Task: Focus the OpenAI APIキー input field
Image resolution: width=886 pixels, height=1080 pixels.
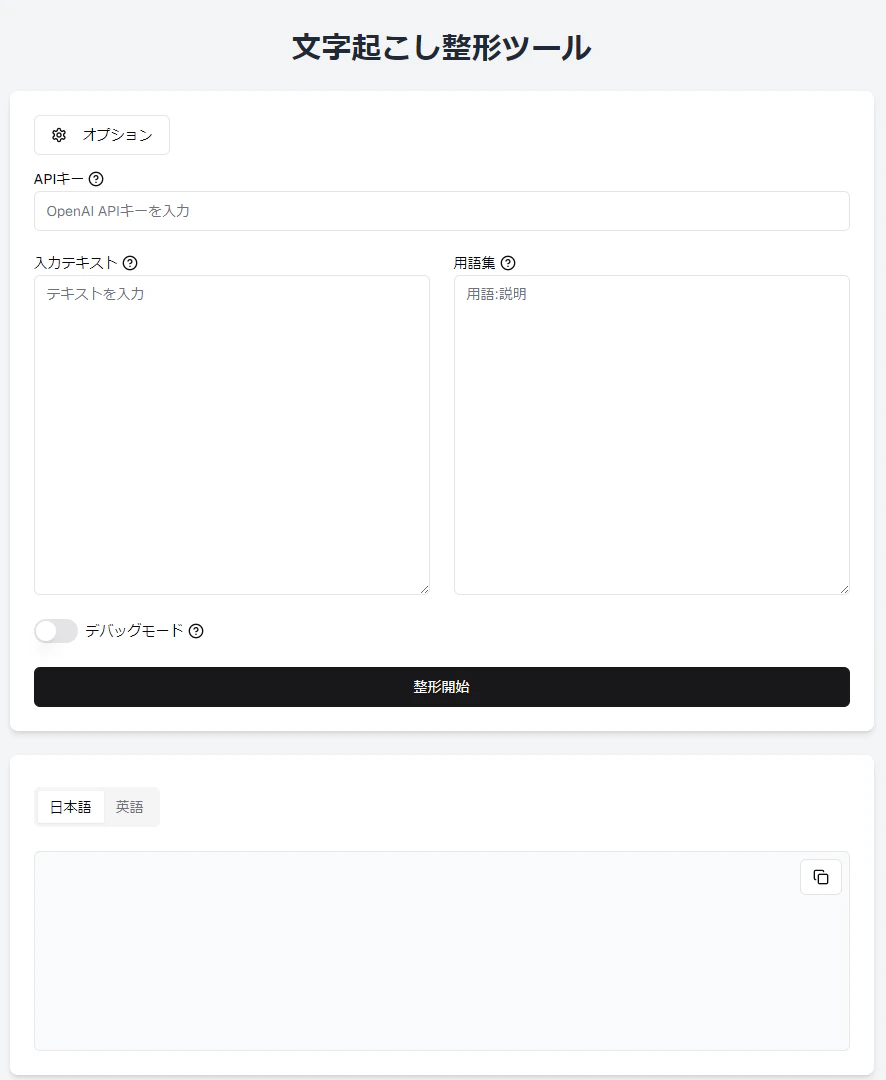Action: [442, 211]
